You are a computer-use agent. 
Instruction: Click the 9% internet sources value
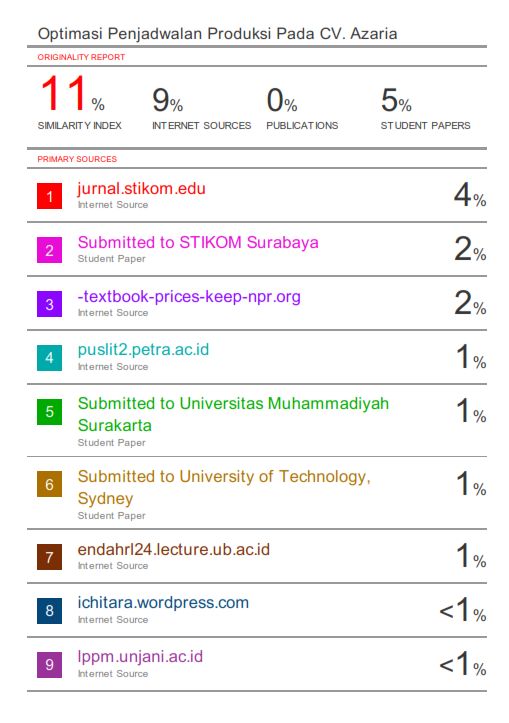168,100
